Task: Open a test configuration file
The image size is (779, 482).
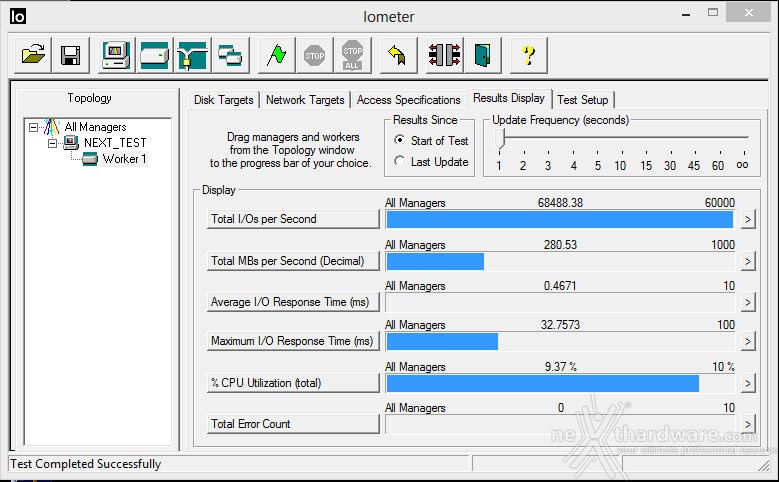Action: coord(33,55)
